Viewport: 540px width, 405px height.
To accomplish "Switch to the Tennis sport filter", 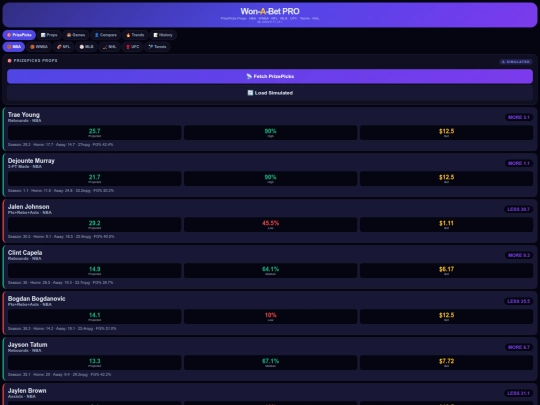I will click(157, 47).
